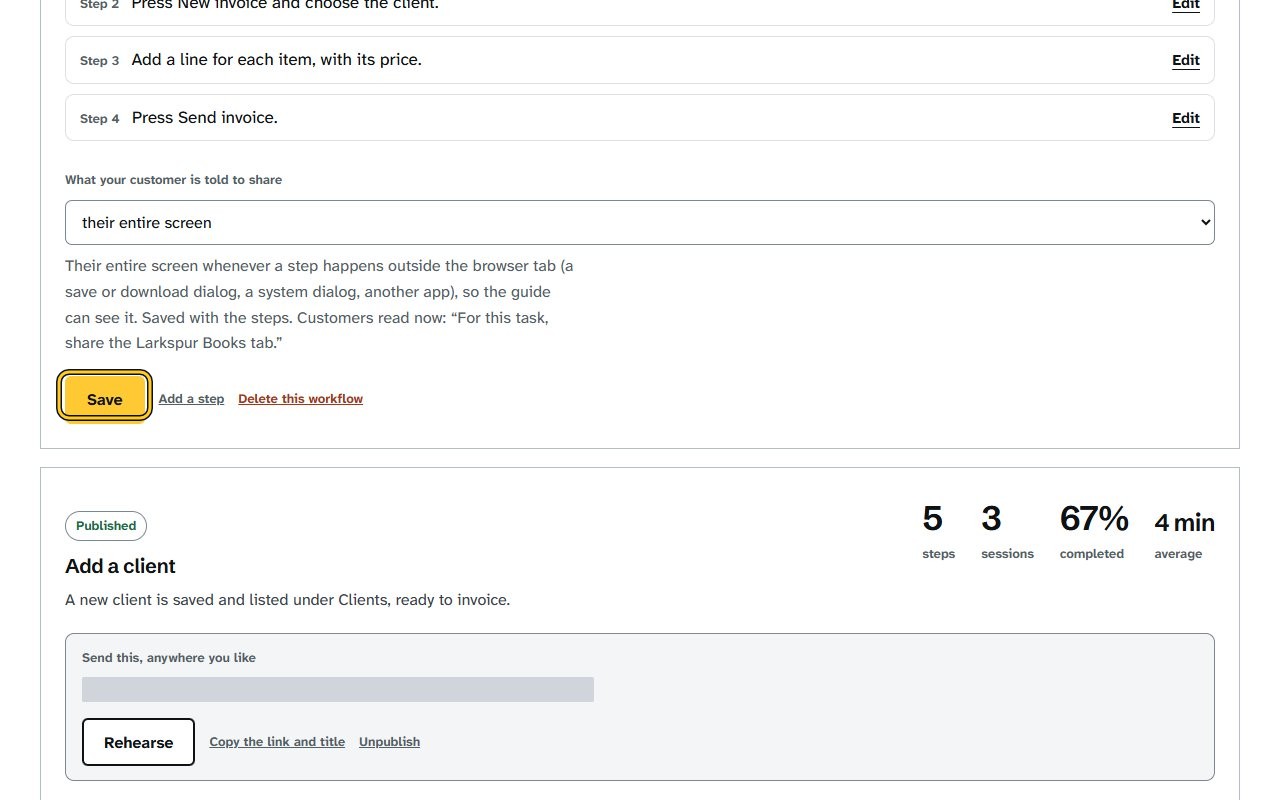Open the customer share dropdown
The height and width of the screenshot is (800, 1280).
640,222
